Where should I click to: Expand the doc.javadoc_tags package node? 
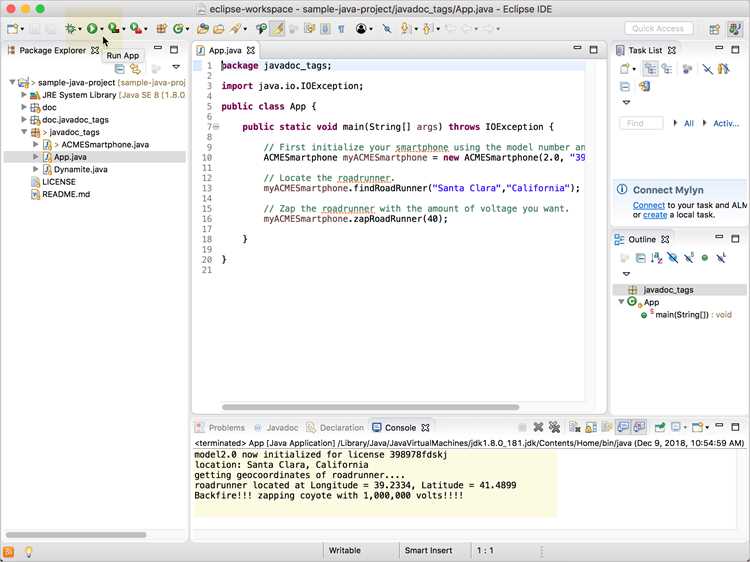click(x=23, y=120)
